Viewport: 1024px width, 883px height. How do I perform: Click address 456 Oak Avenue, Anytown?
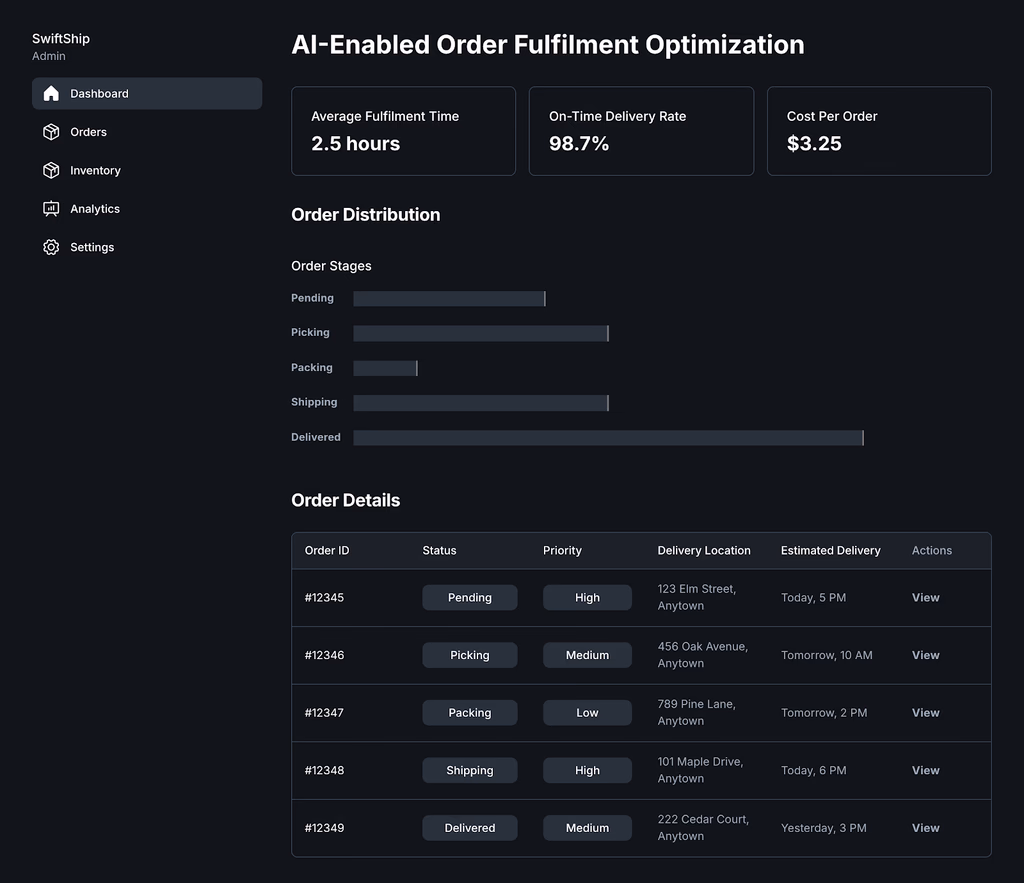[x=703, y=654]
